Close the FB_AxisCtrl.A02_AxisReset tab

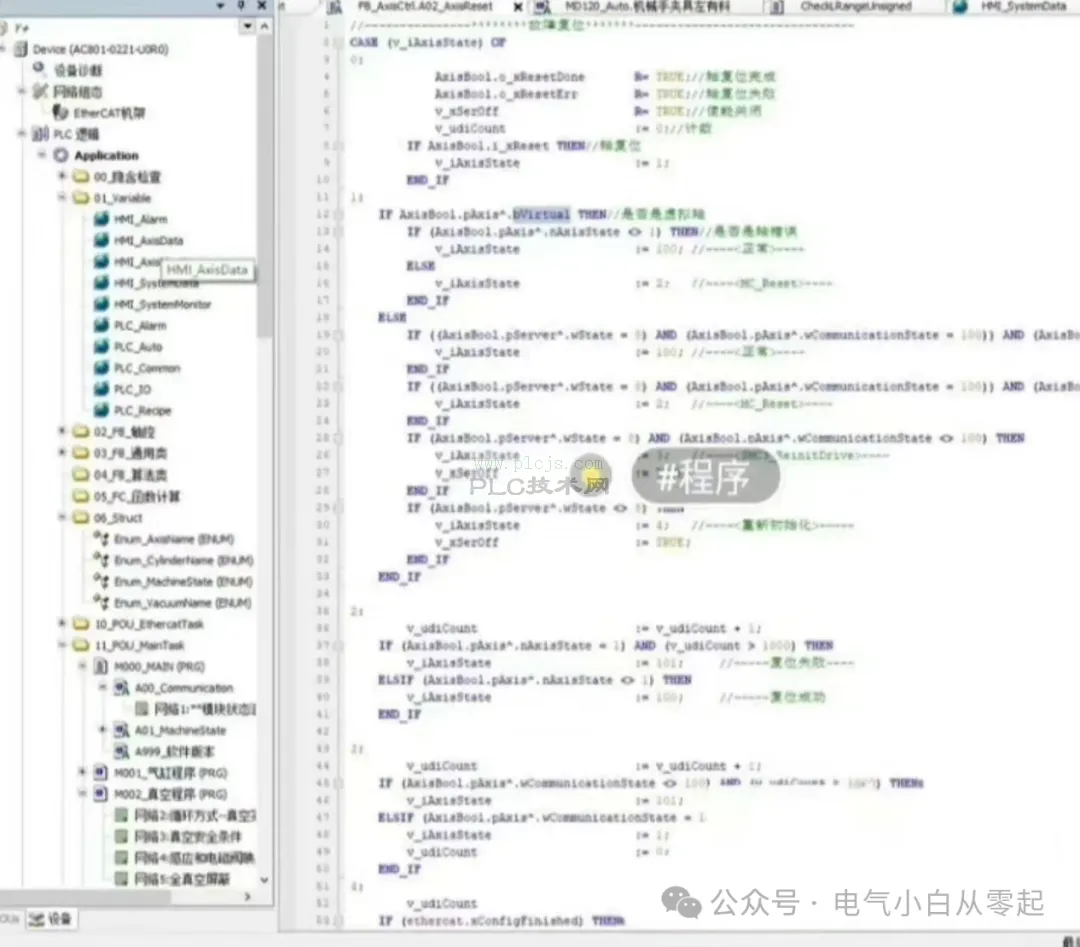pyautogui.click(x=518, y=7)
